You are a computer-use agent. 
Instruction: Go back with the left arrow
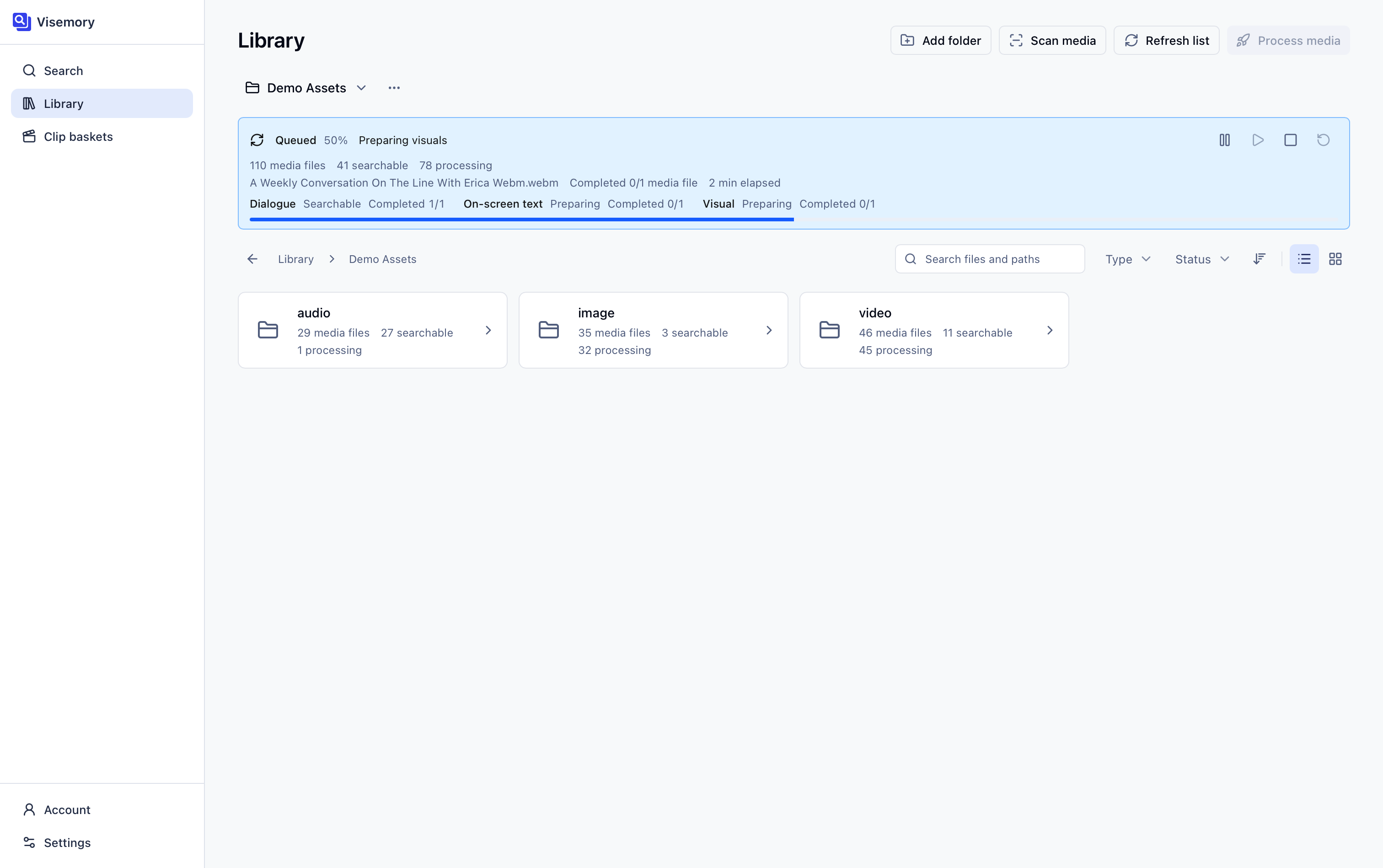tap(252, 259)
